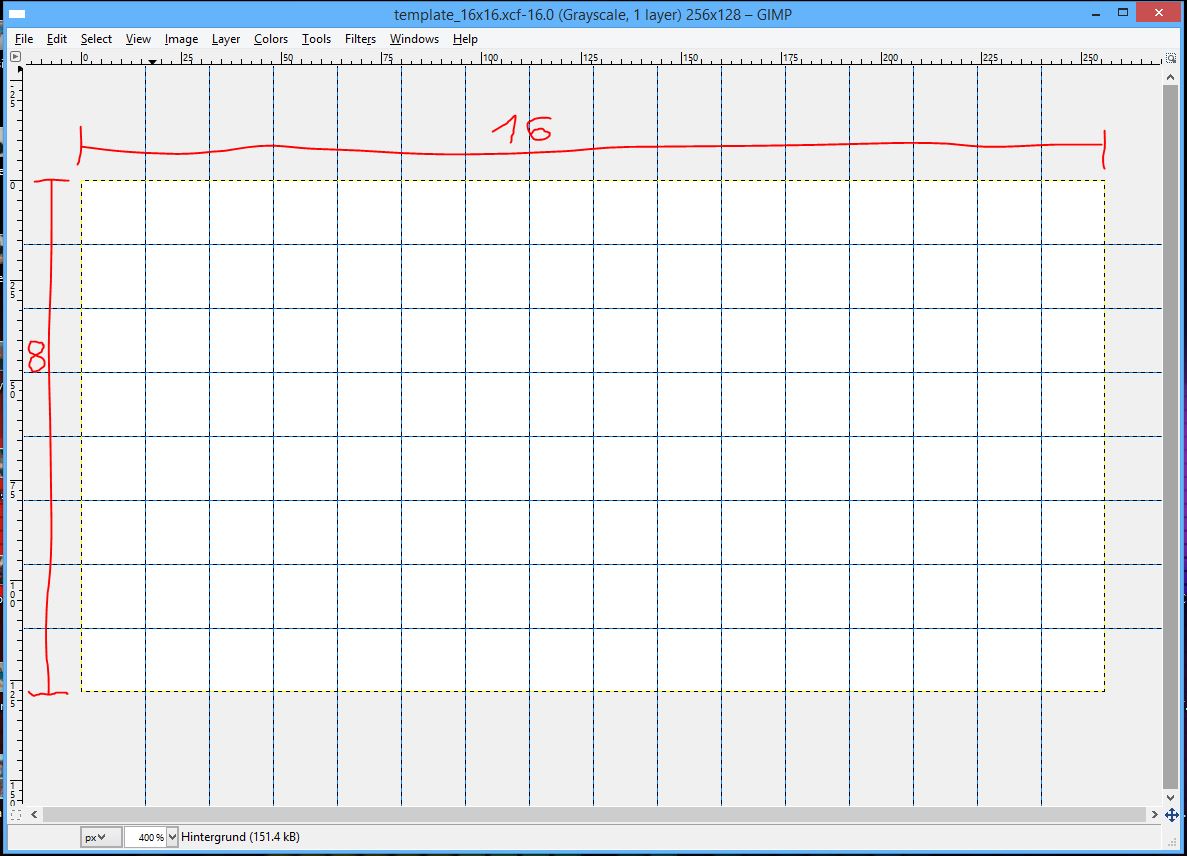Image resolution: width=1187 pixels, height=856 pixels.
Task: Open the Image menu
Action: coord(181,39)
